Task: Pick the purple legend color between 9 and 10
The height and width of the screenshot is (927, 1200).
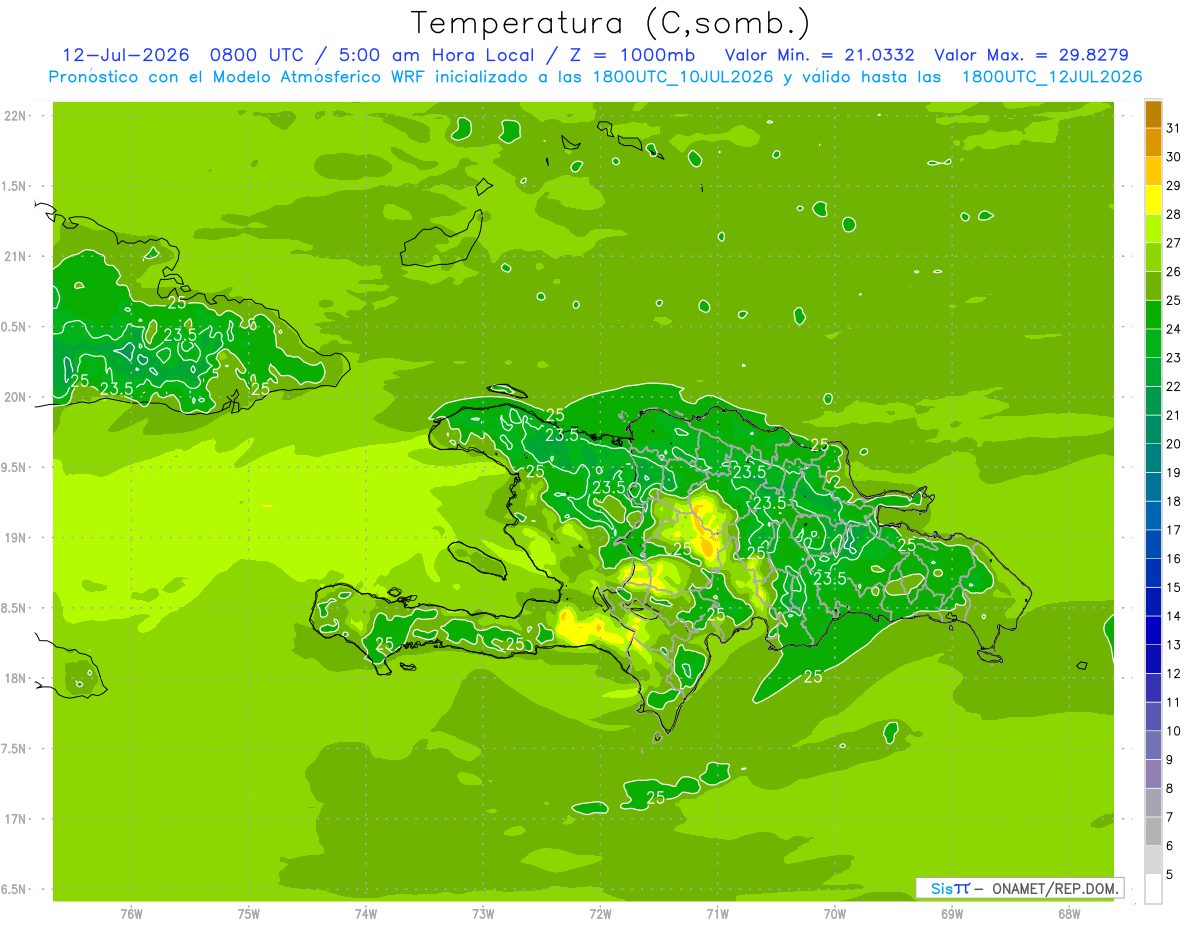Action: coord(1153,745)
